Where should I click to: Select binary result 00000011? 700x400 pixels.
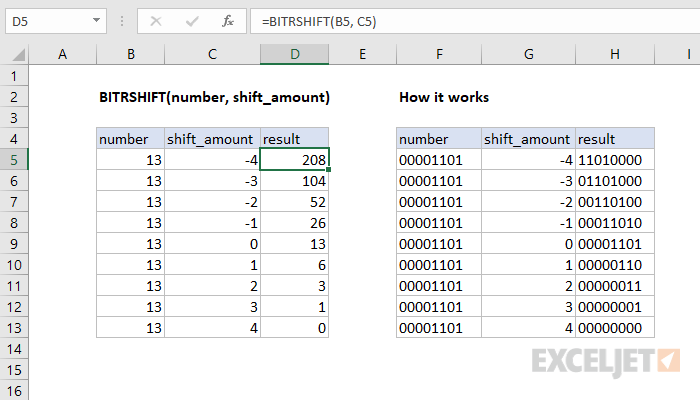tap(615, 286)
